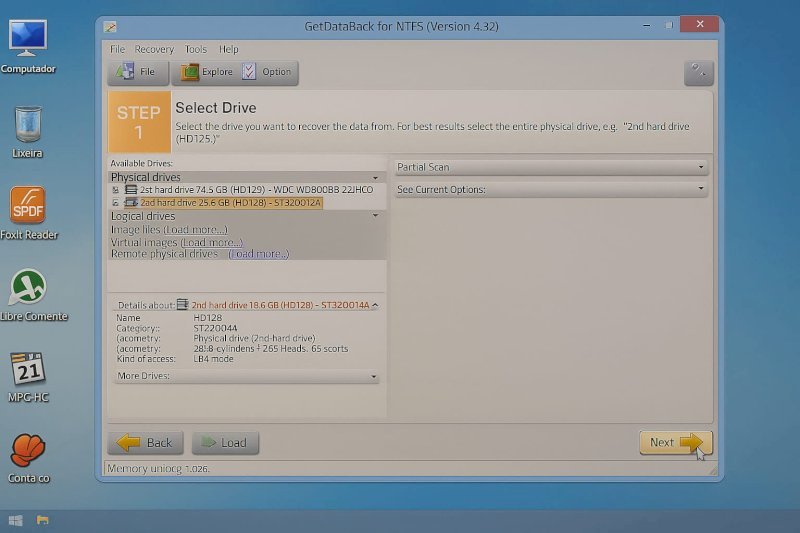Expand the See Current Options dropdown
The image size is (800, 533).
pos(550,189)
